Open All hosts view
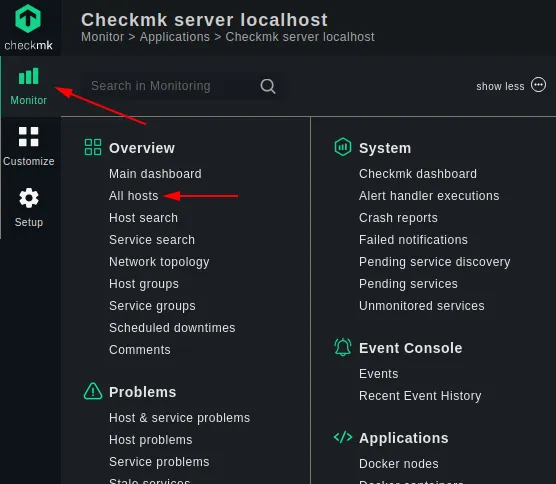 click(x=134, y=196)
